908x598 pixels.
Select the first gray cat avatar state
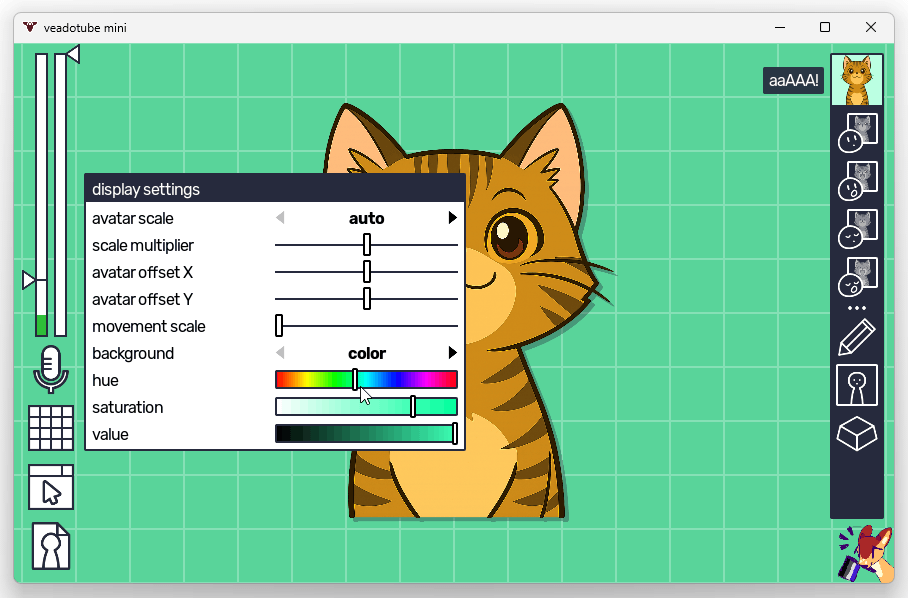click(x=857, y=132)
